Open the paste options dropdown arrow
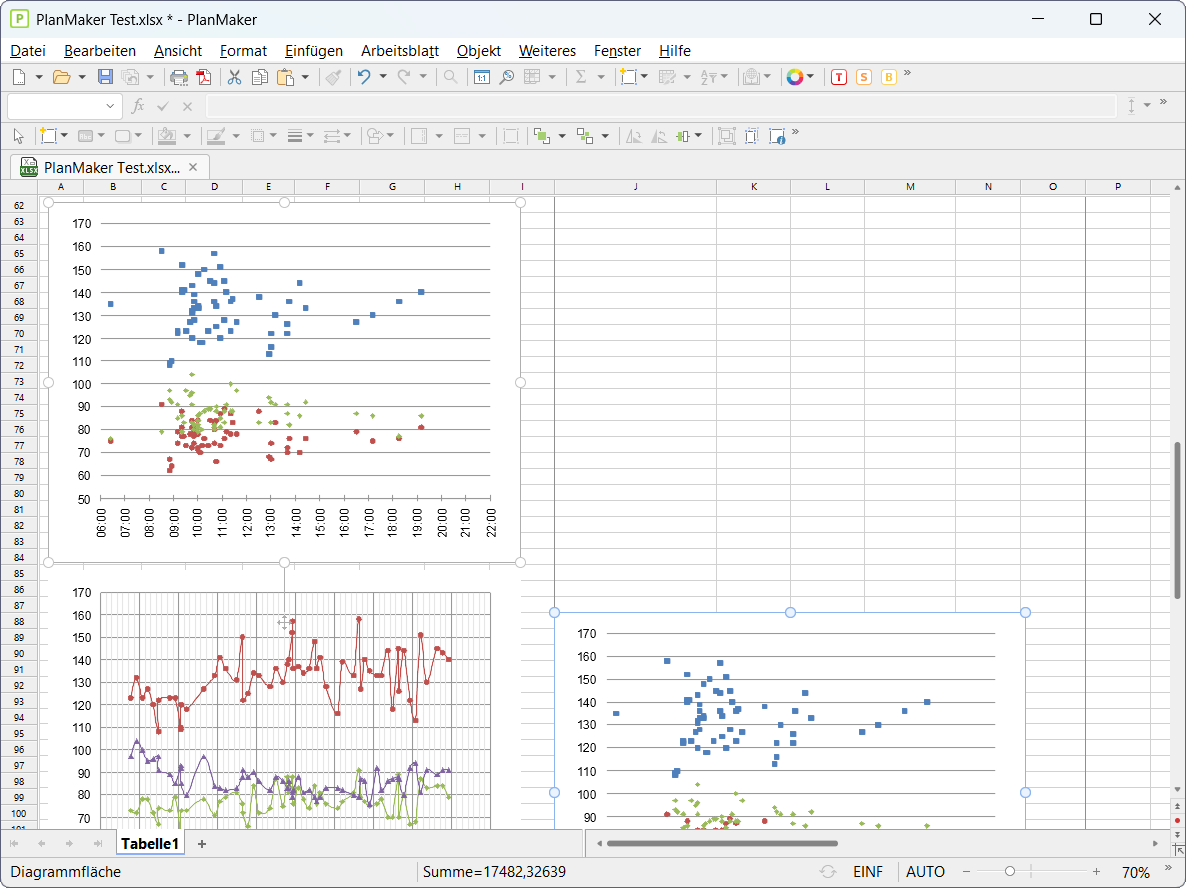Viewport: 1186px width, 888px height. tap(305, 77)
